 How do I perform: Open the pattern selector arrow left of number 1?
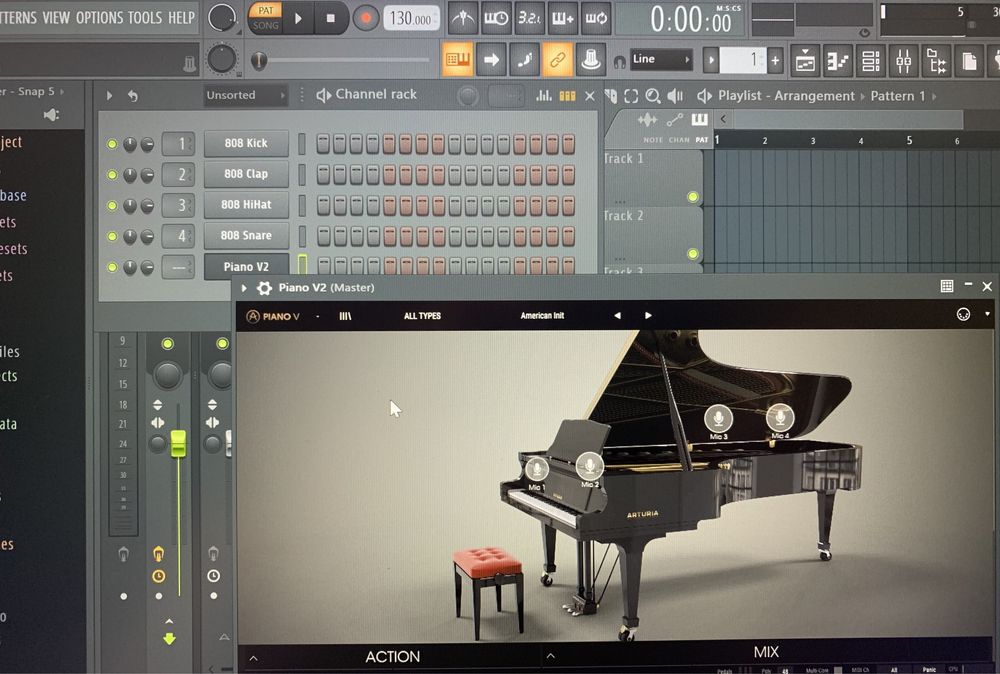click(x=711, y=61)
